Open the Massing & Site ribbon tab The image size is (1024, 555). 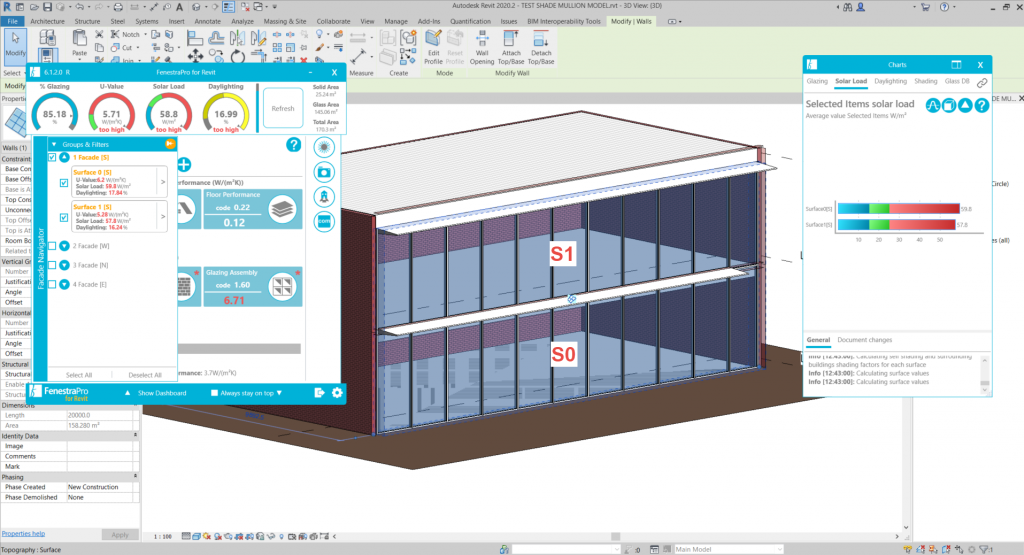click(283, 22)
